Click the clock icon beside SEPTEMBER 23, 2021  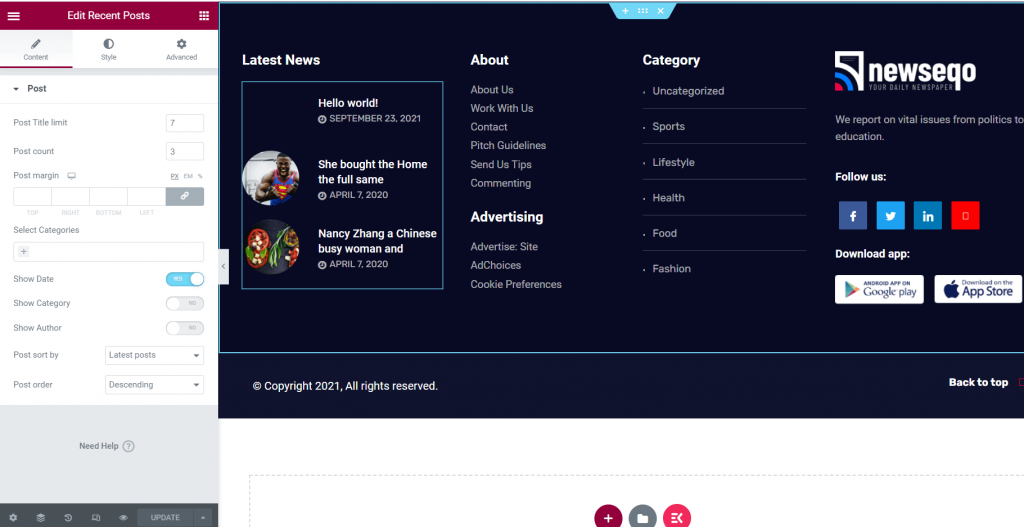(322, 119)
